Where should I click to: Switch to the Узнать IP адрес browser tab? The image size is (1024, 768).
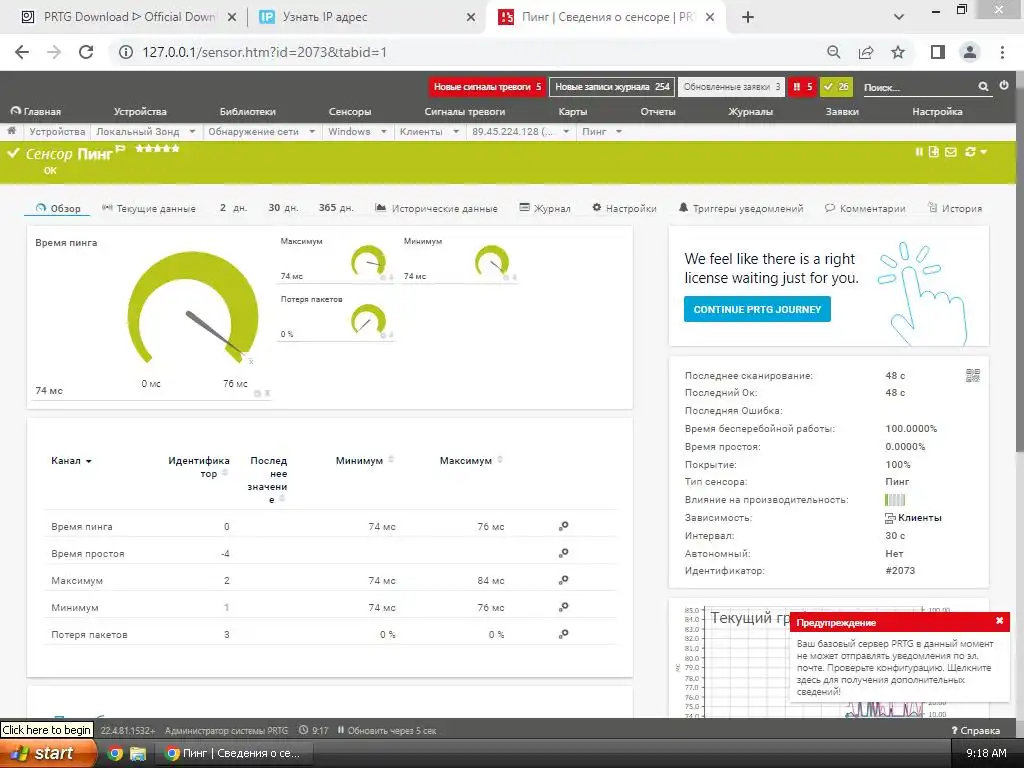click(366, 17)
